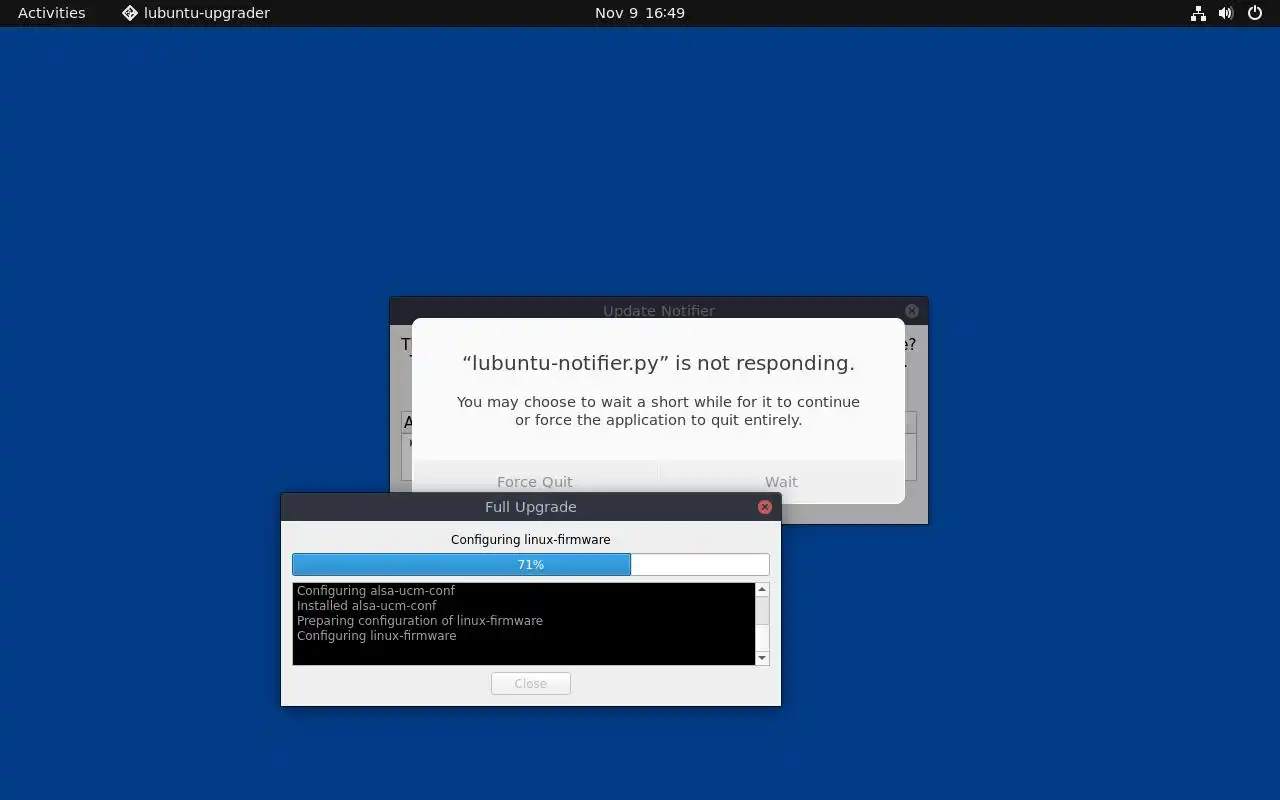Click the volume speaker icon

1226,13
